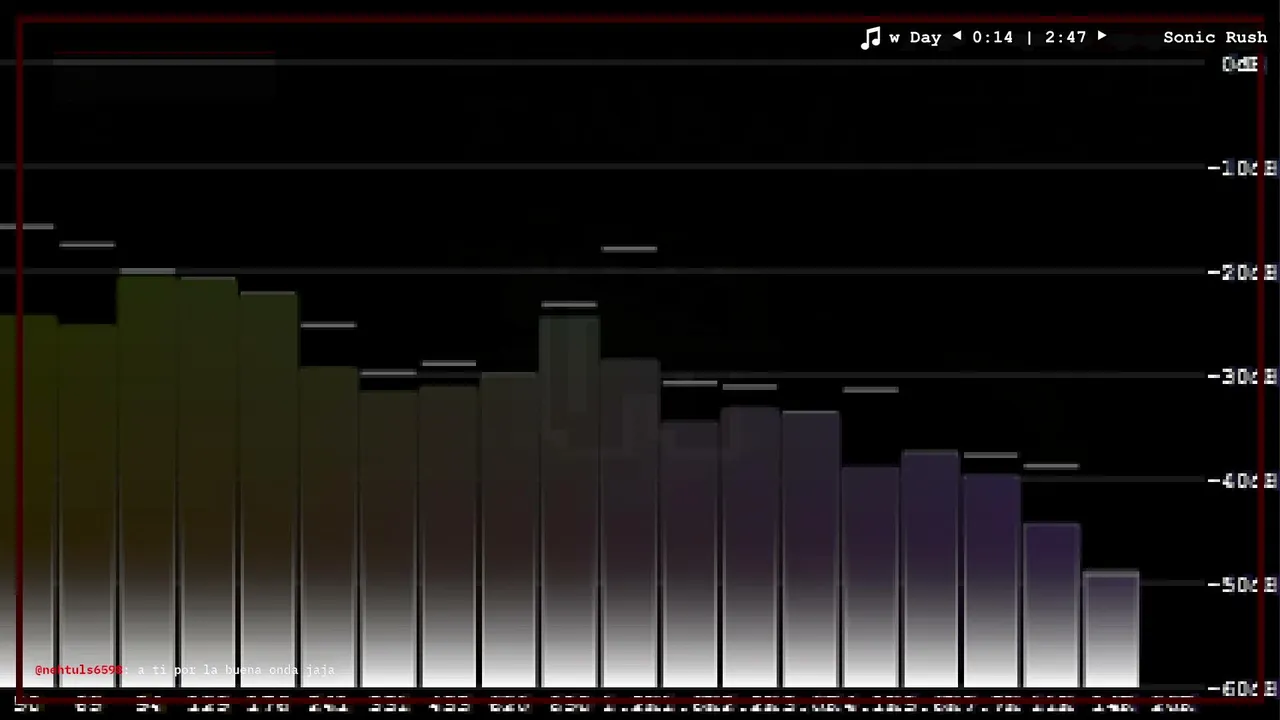Click the elapsed time 0:14
1280x720 pixels.
(992, 37)
